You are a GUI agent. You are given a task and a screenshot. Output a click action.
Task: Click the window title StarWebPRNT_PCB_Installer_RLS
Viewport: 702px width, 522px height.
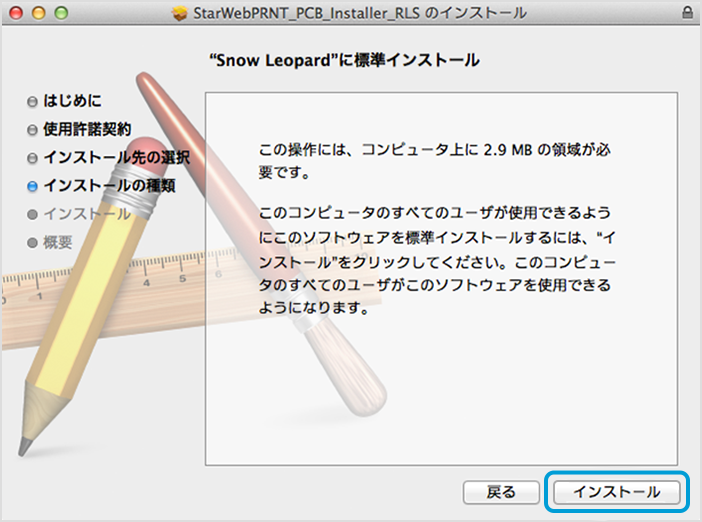coord(306,13)
